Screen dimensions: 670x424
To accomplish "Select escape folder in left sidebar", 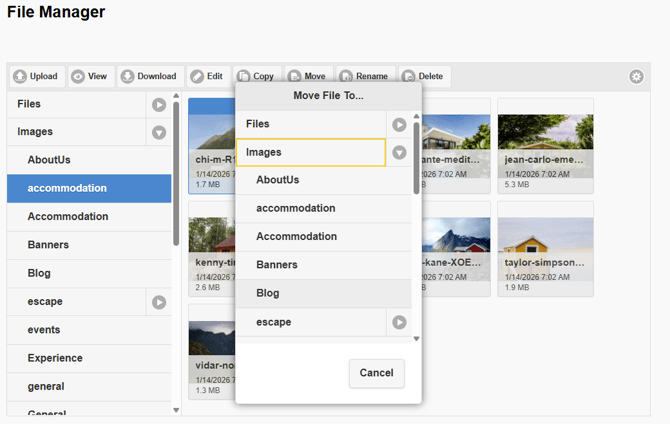I will (76, 302).
